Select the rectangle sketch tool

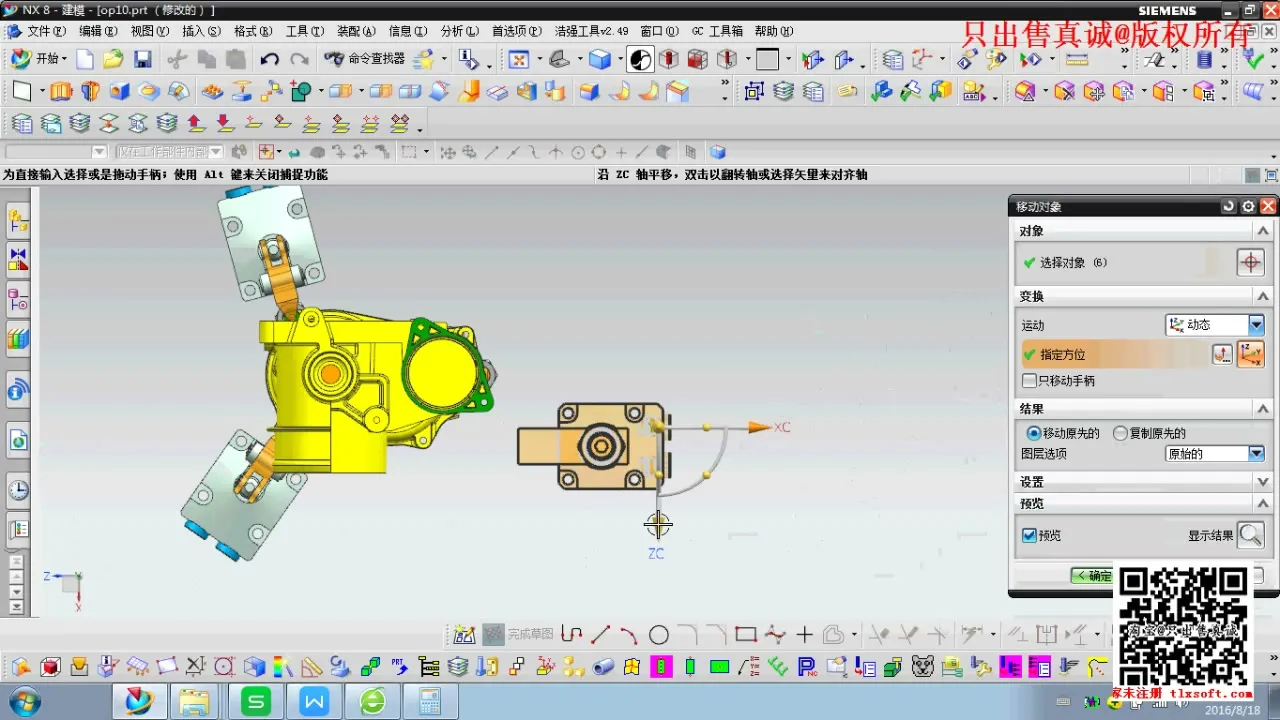coord(745,635)
